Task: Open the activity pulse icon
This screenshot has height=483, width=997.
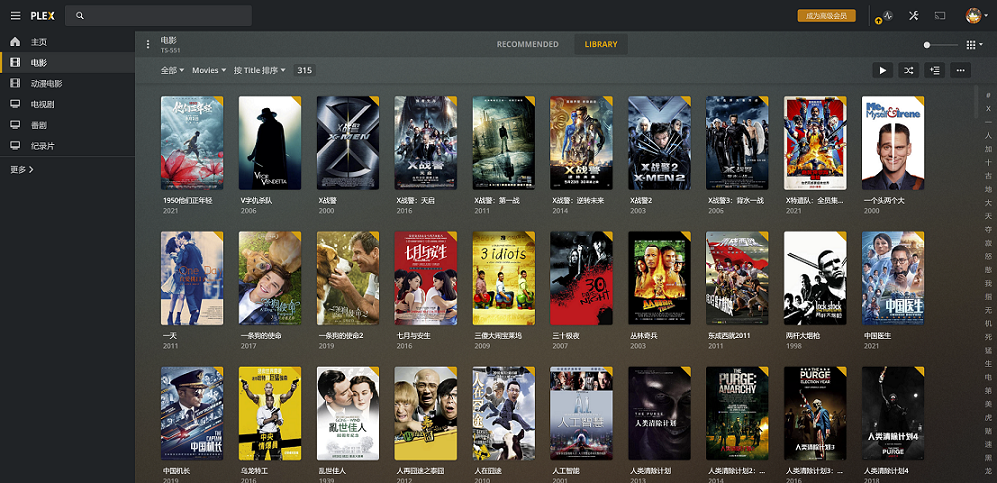Action: (x=888, y=16)
